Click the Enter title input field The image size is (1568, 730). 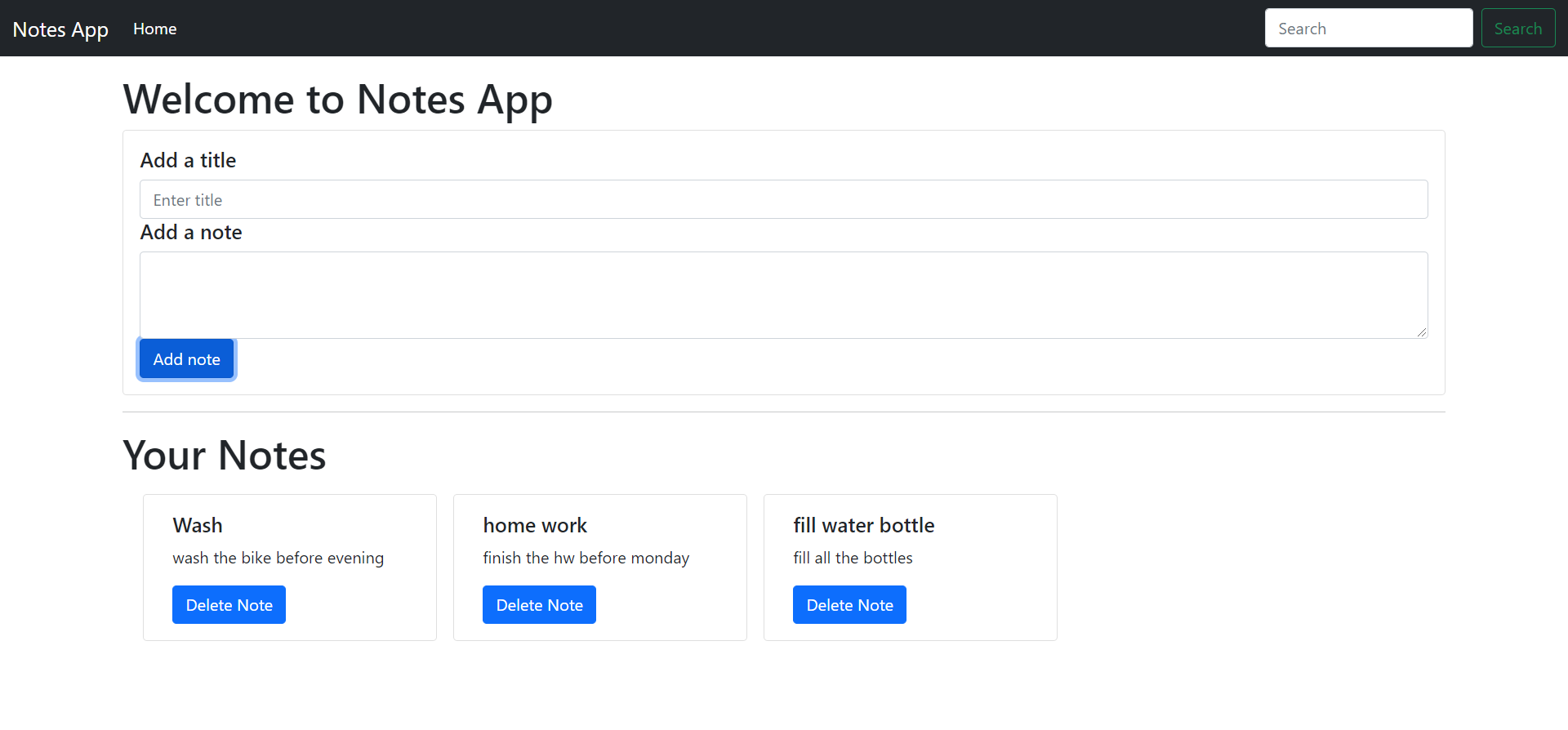point(783,200)
